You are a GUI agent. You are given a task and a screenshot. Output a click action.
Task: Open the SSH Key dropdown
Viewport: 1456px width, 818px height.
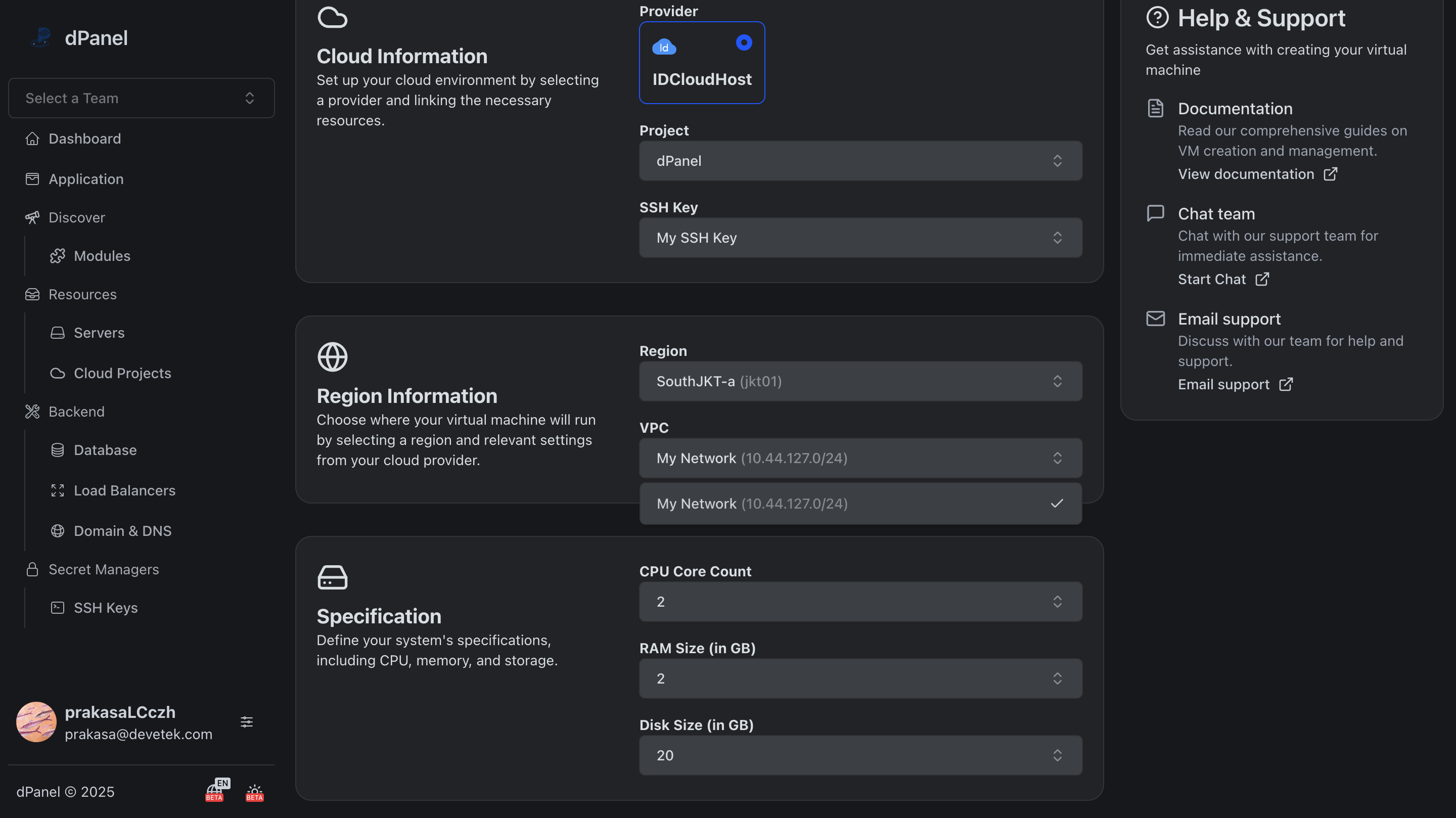click(x=860, y=238)
